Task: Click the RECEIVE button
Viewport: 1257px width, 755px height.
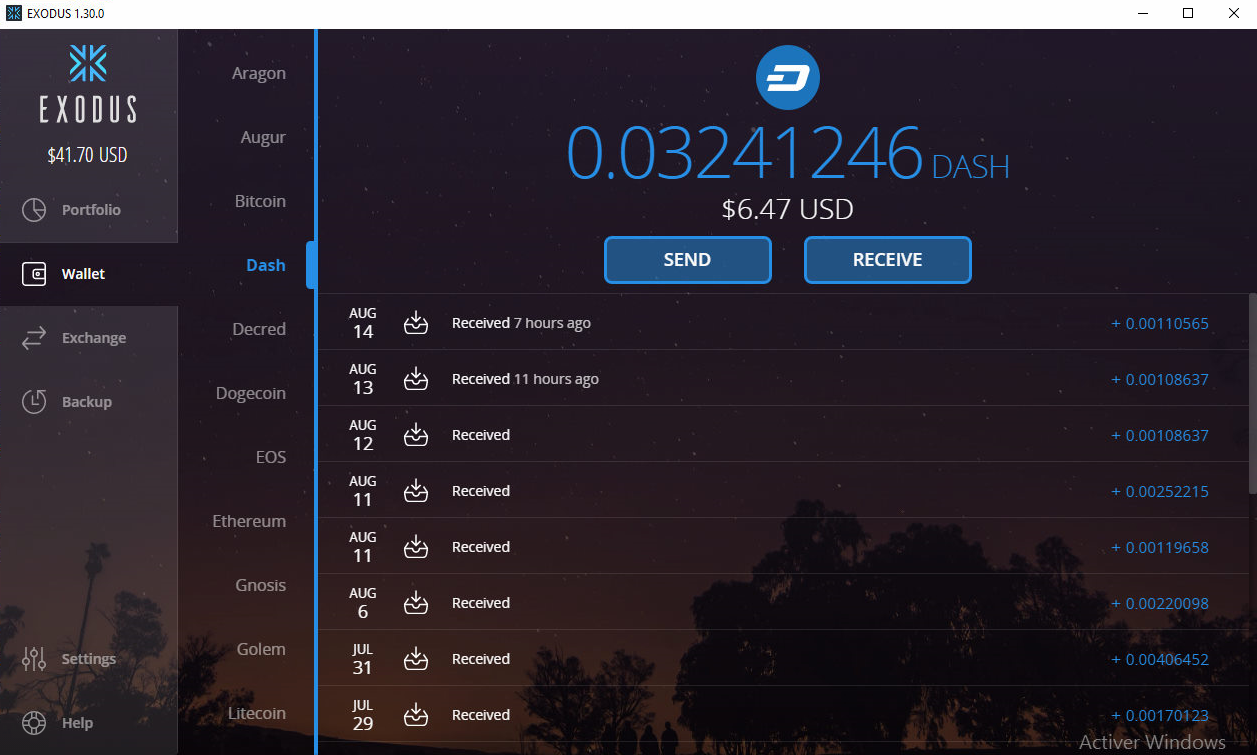Action: [x=888, y=260]
